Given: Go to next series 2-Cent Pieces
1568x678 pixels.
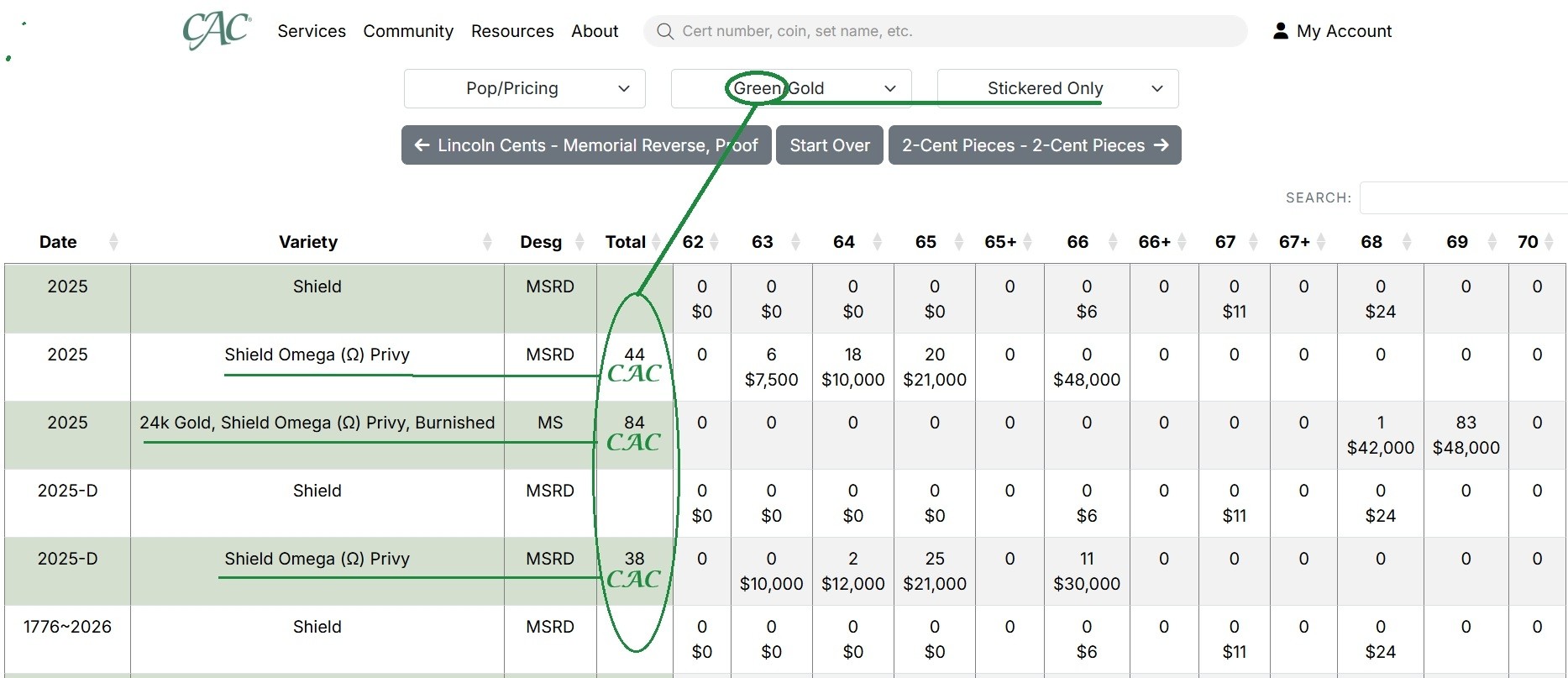Looking at the screenshot, I should click(x=1034, y=145).
